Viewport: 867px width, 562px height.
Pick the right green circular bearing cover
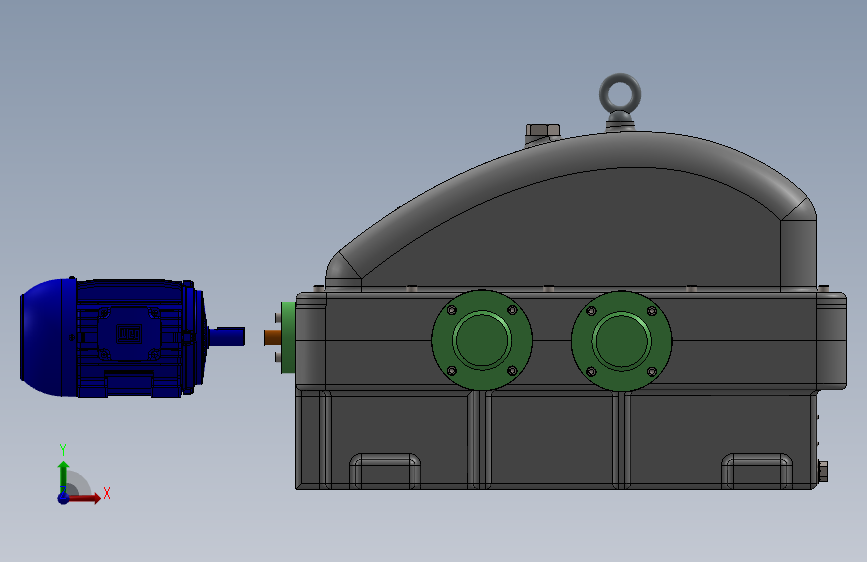tap(621, 341)
